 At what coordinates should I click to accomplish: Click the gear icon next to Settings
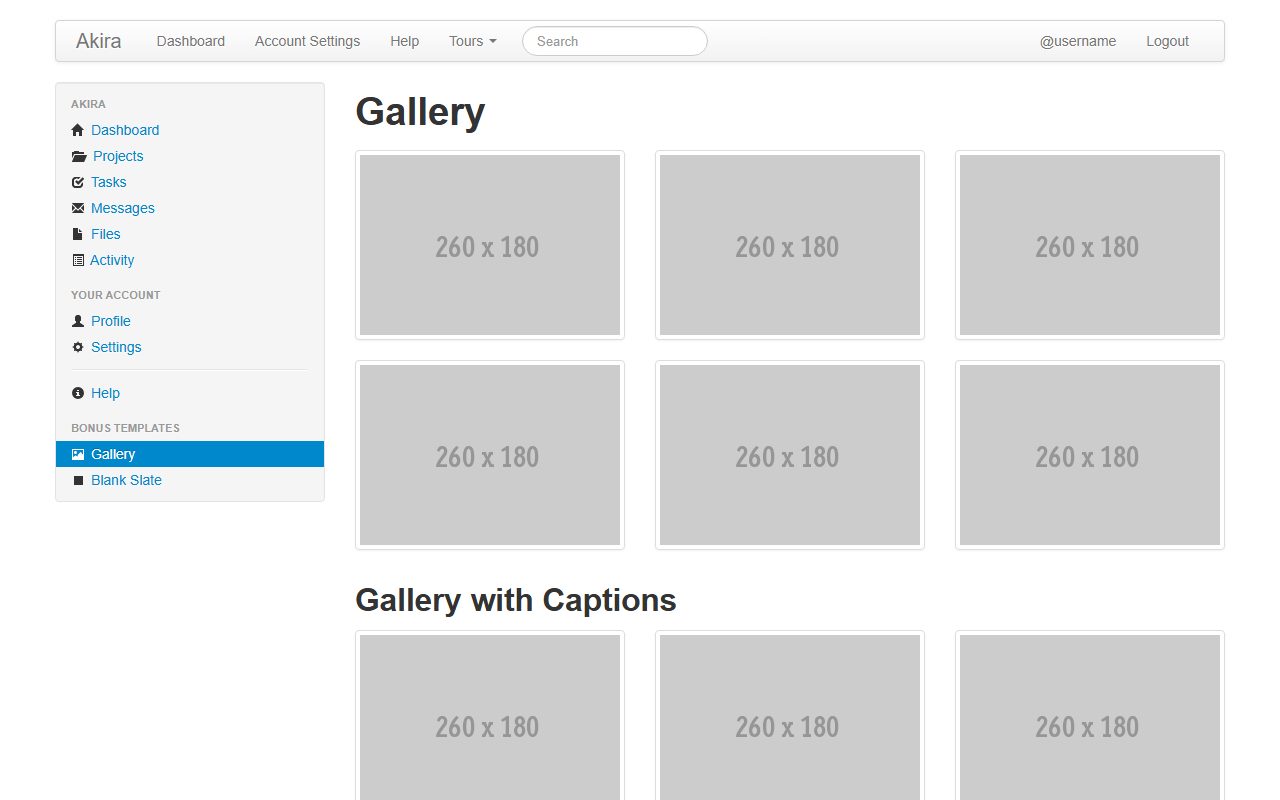pos(78,347)
